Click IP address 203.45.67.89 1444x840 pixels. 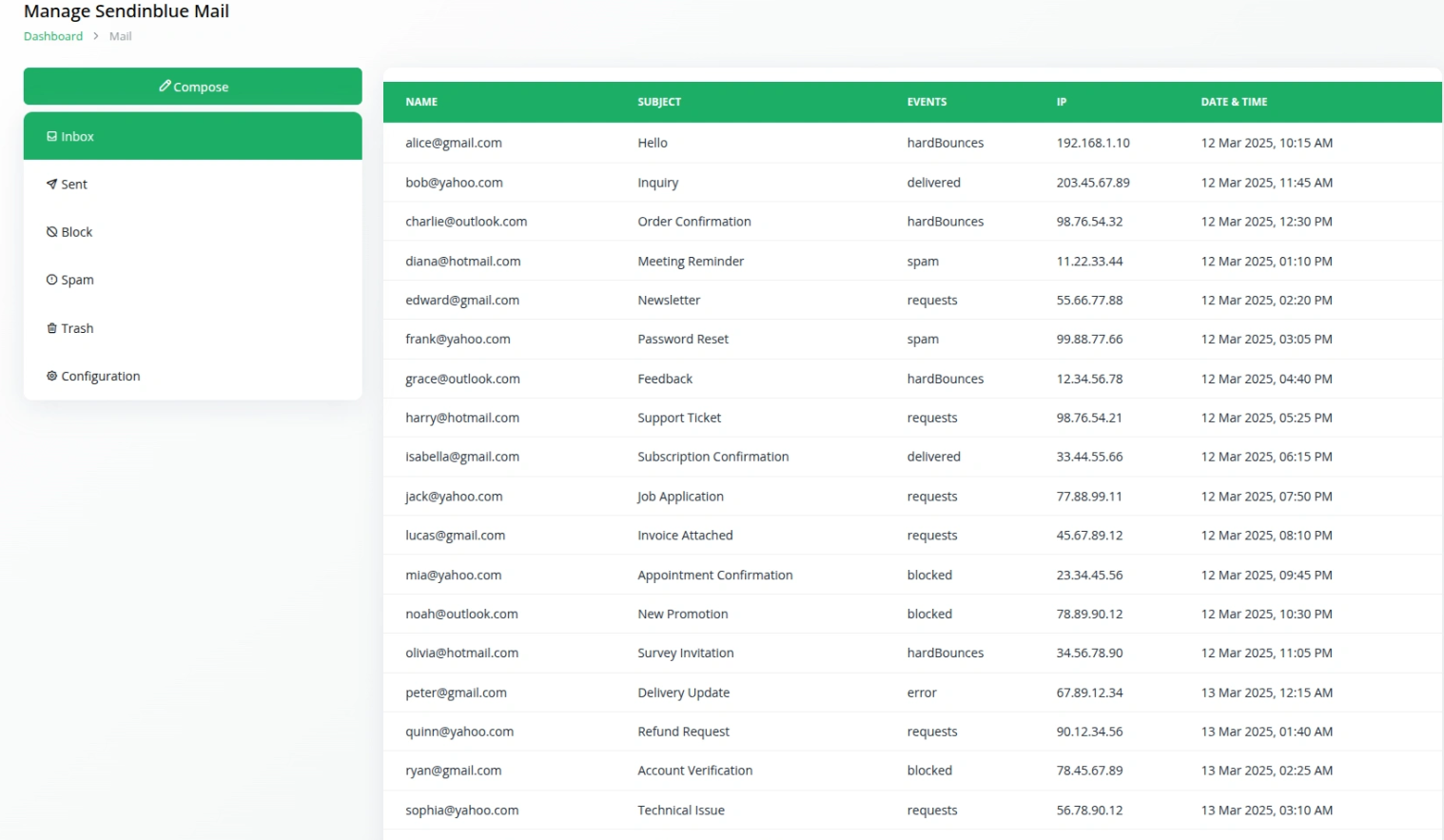(1093, 183)
